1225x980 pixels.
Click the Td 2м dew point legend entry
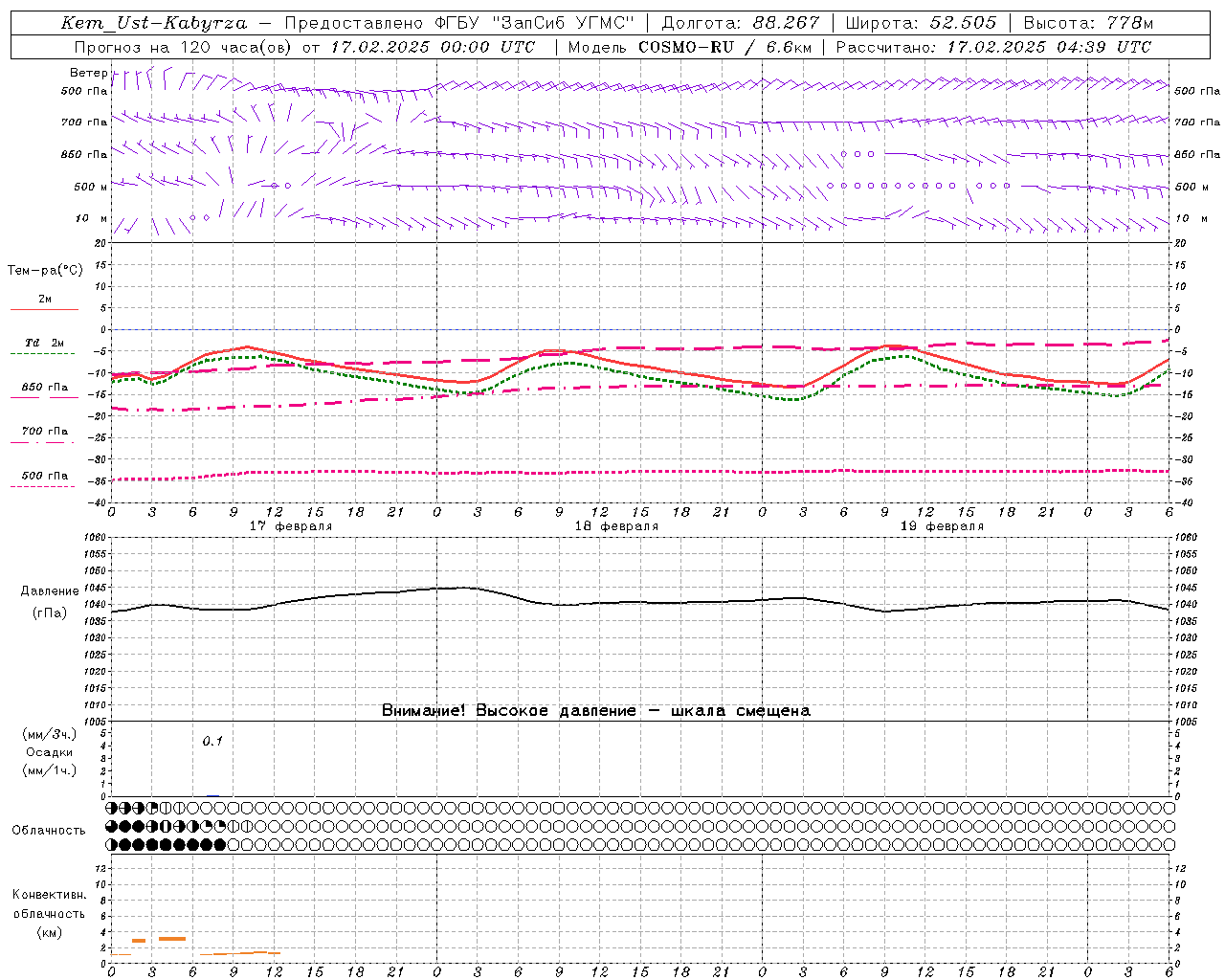(45, 343)
